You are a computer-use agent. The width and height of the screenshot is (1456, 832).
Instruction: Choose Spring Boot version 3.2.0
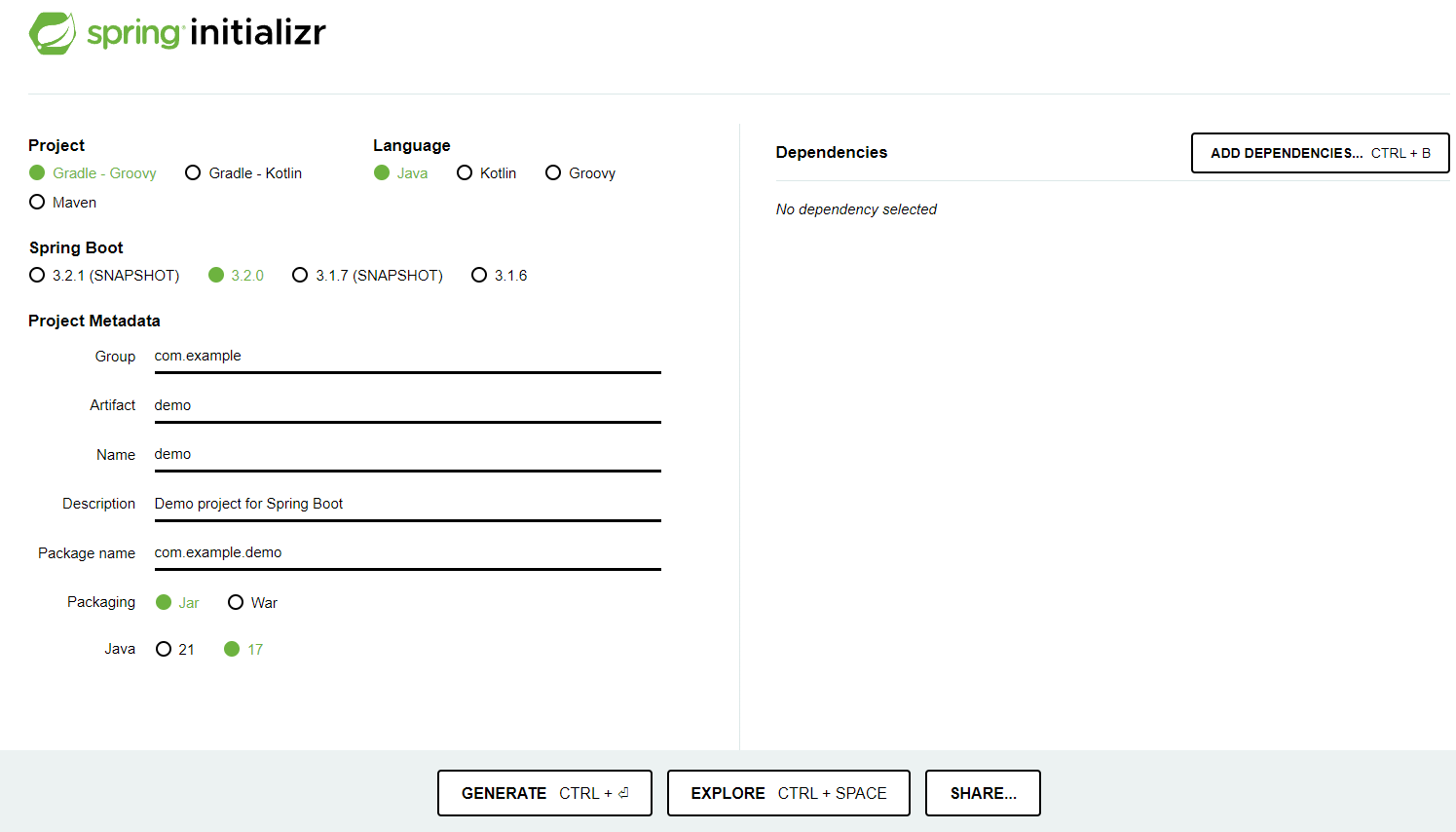(x=237, y=276)
